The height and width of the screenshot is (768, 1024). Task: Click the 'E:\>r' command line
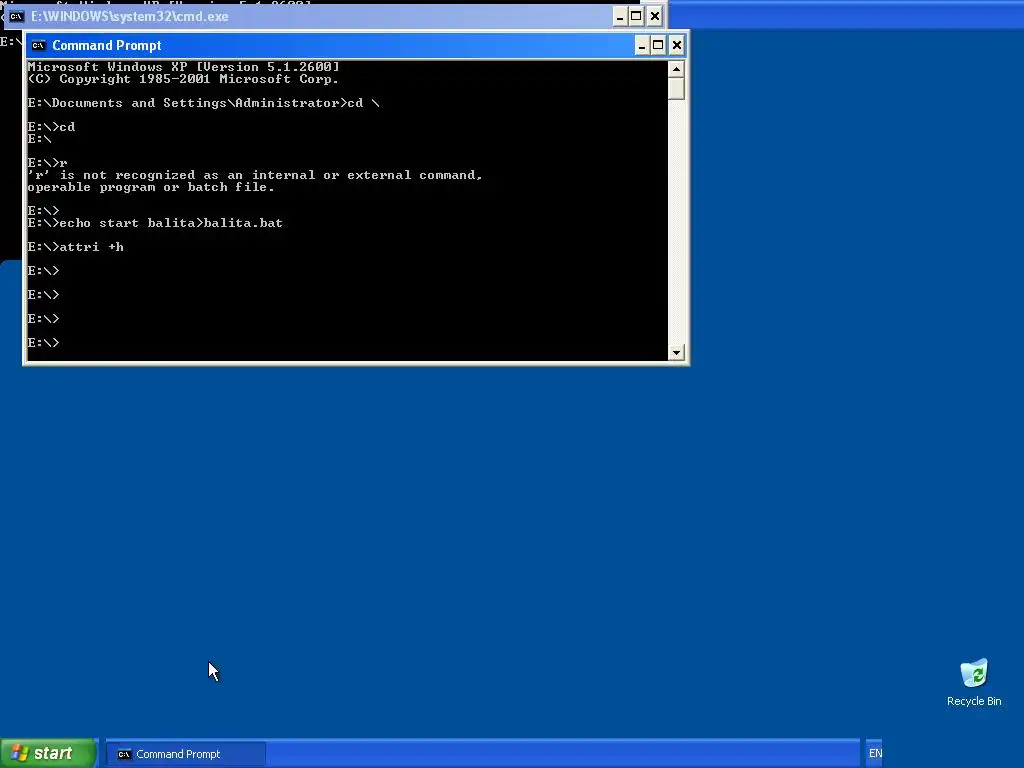click(47, 163)
